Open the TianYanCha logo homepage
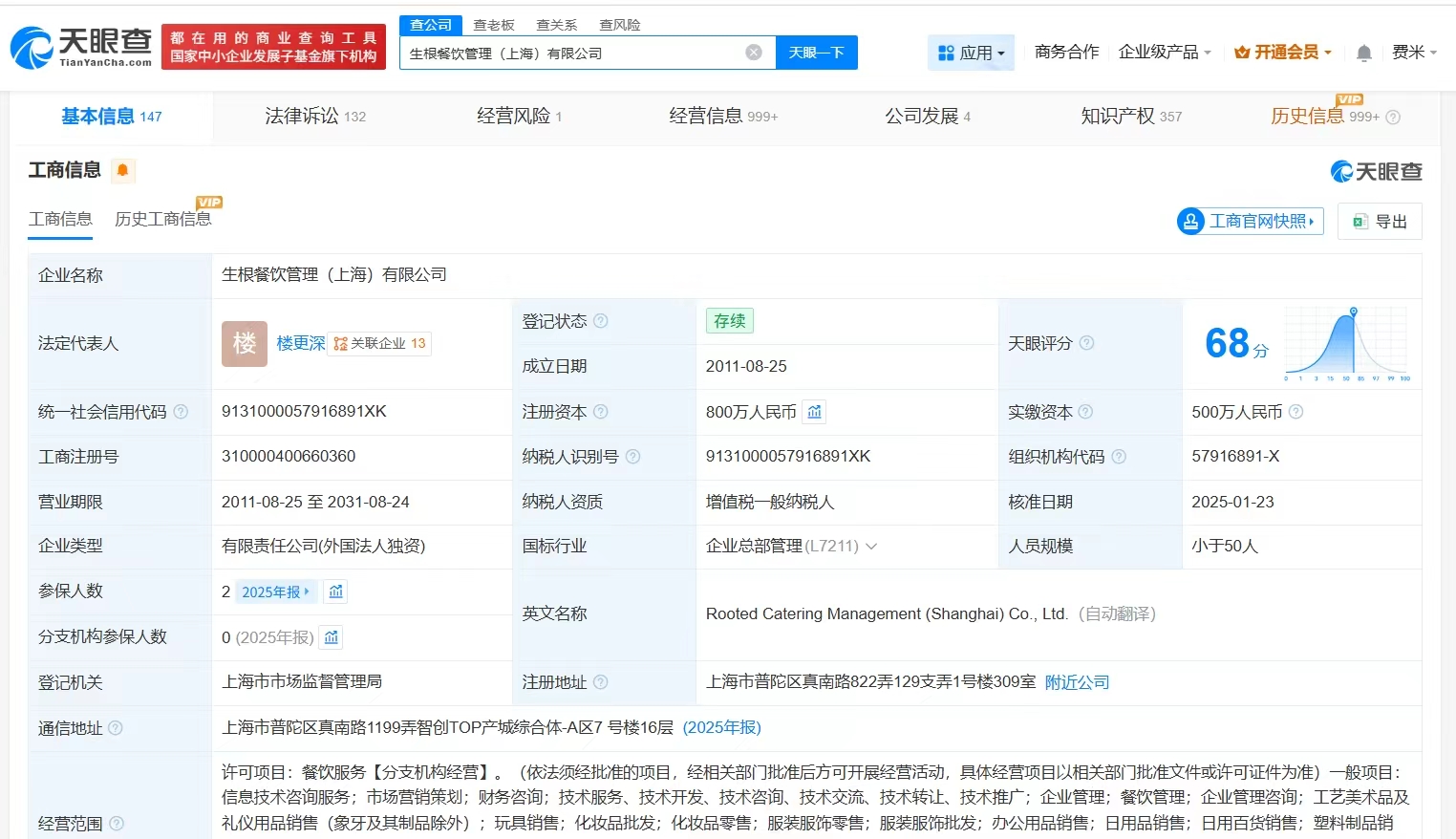 tap(81, 47)
